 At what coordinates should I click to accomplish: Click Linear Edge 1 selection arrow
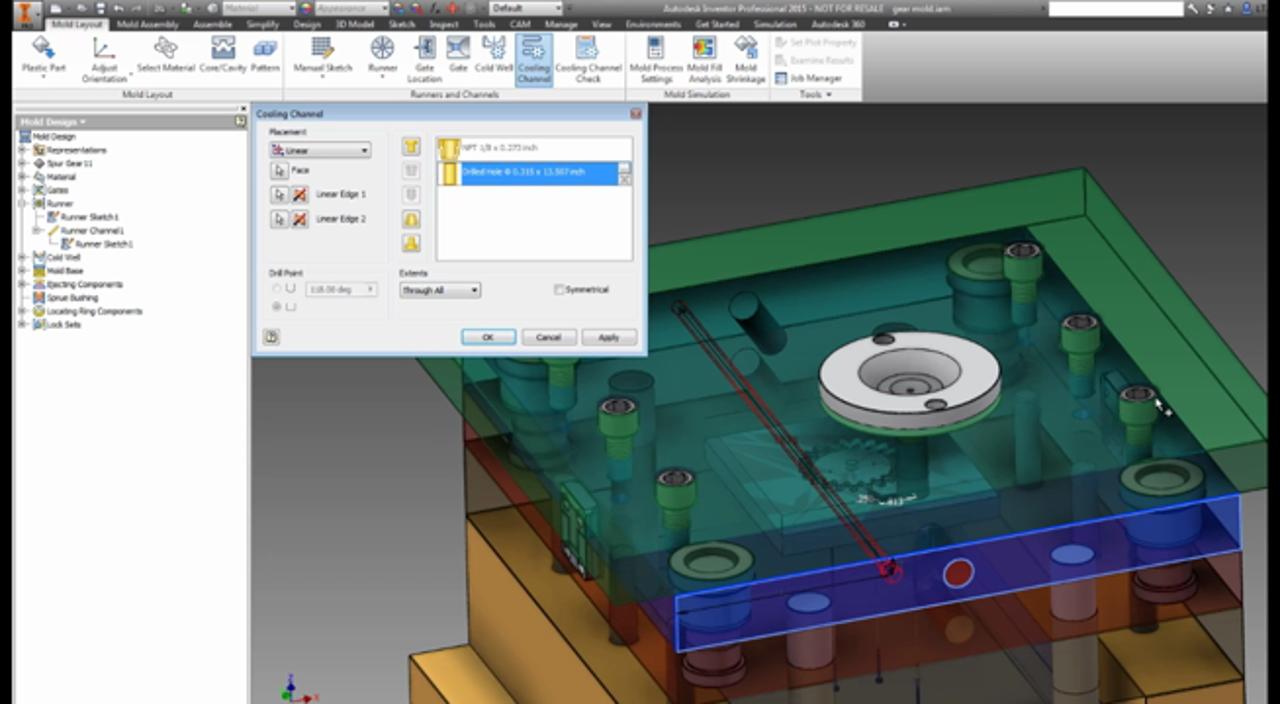pyautogui.click(x=279, y=194)
